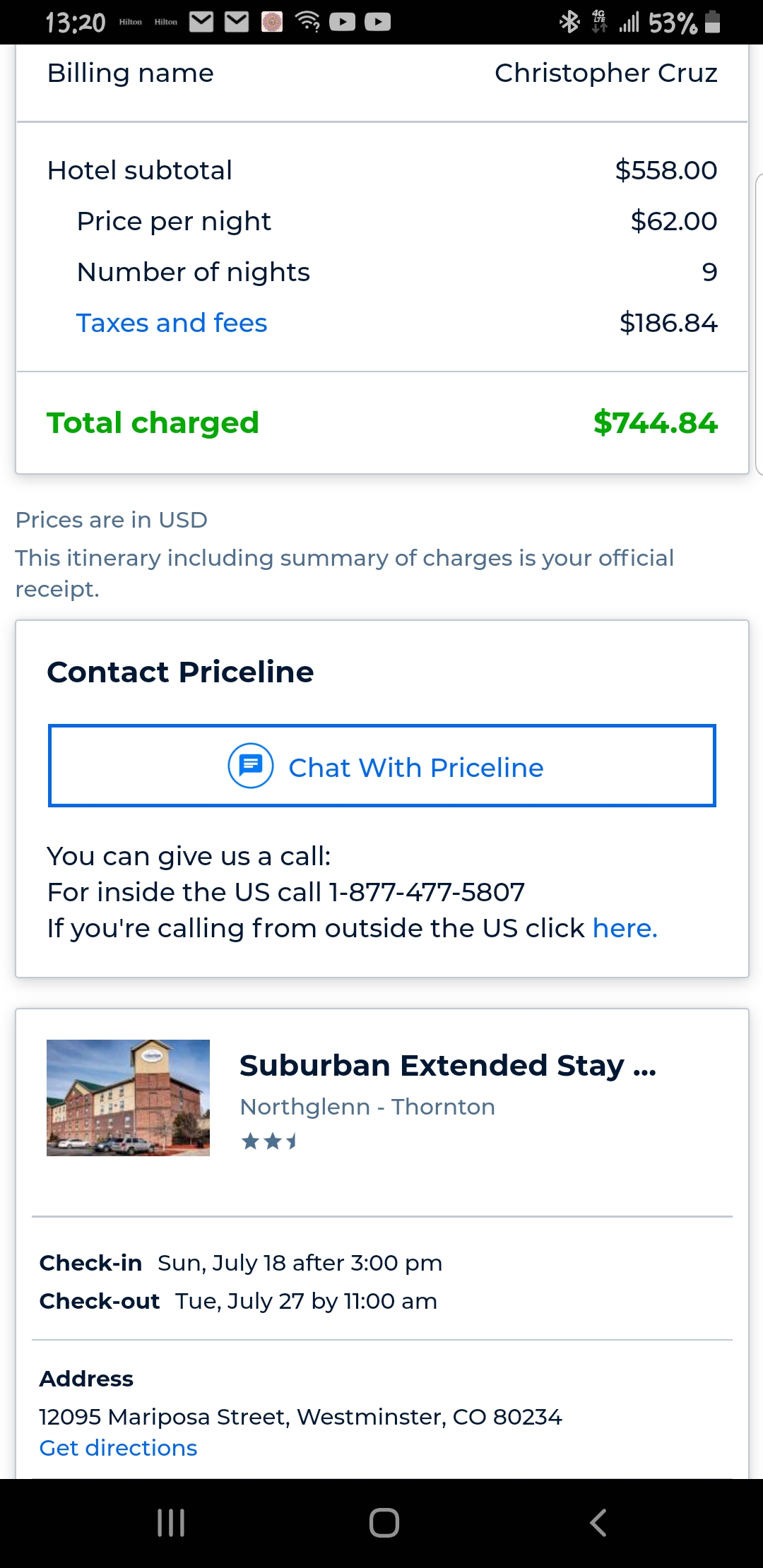Tap the Suburban Extended Stay hotel title
Image resolution: width=763 pixels, height=1568 pixels.
click(447, 1065)
